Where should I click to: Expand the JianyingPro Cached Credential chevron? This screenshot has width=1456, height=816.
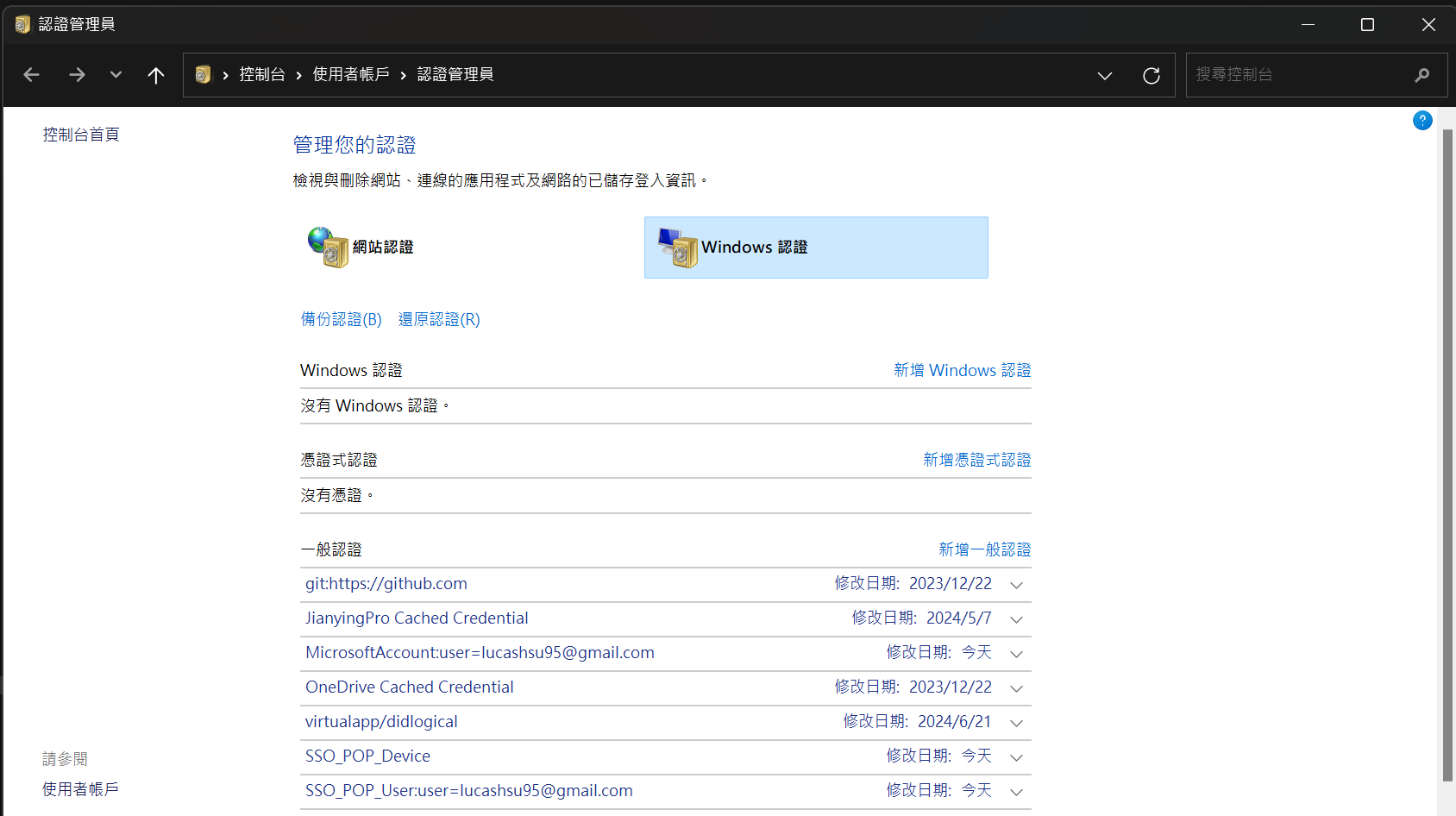(1017, 619)
